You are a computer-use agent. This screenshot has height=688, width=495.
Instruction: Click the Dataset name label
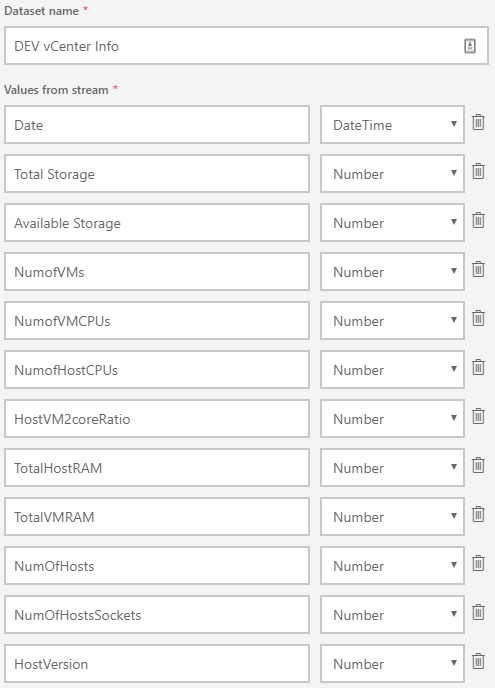coord(42,11)
